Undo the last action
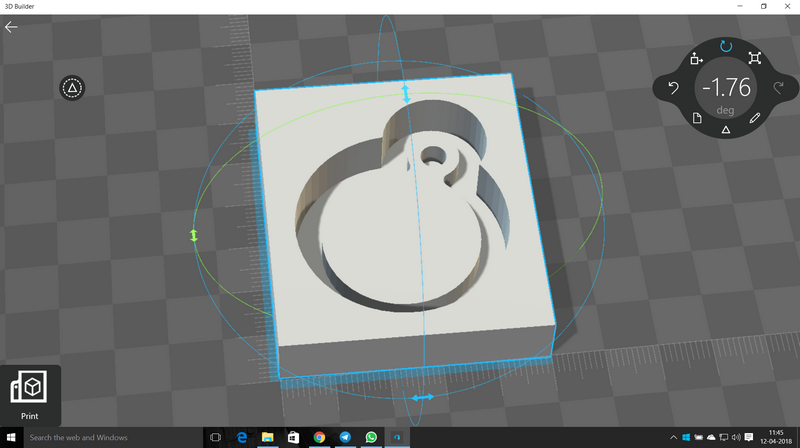800x448 pixels. (x=673, y=88)
